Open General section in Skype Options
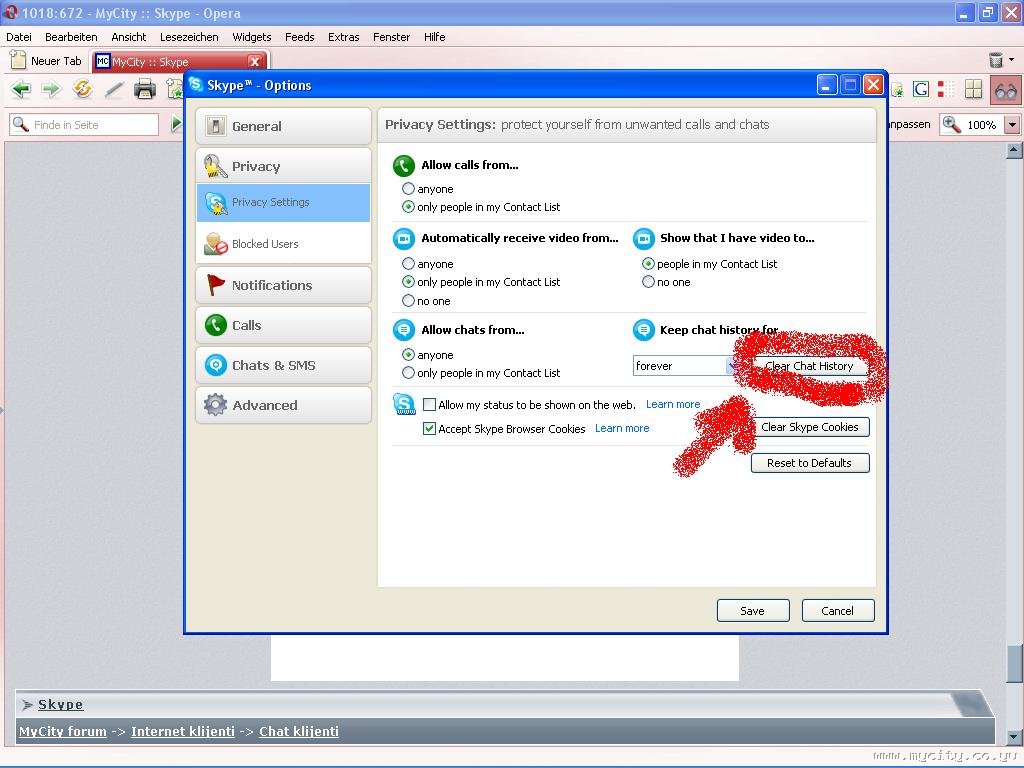 [x=283, y=126]
